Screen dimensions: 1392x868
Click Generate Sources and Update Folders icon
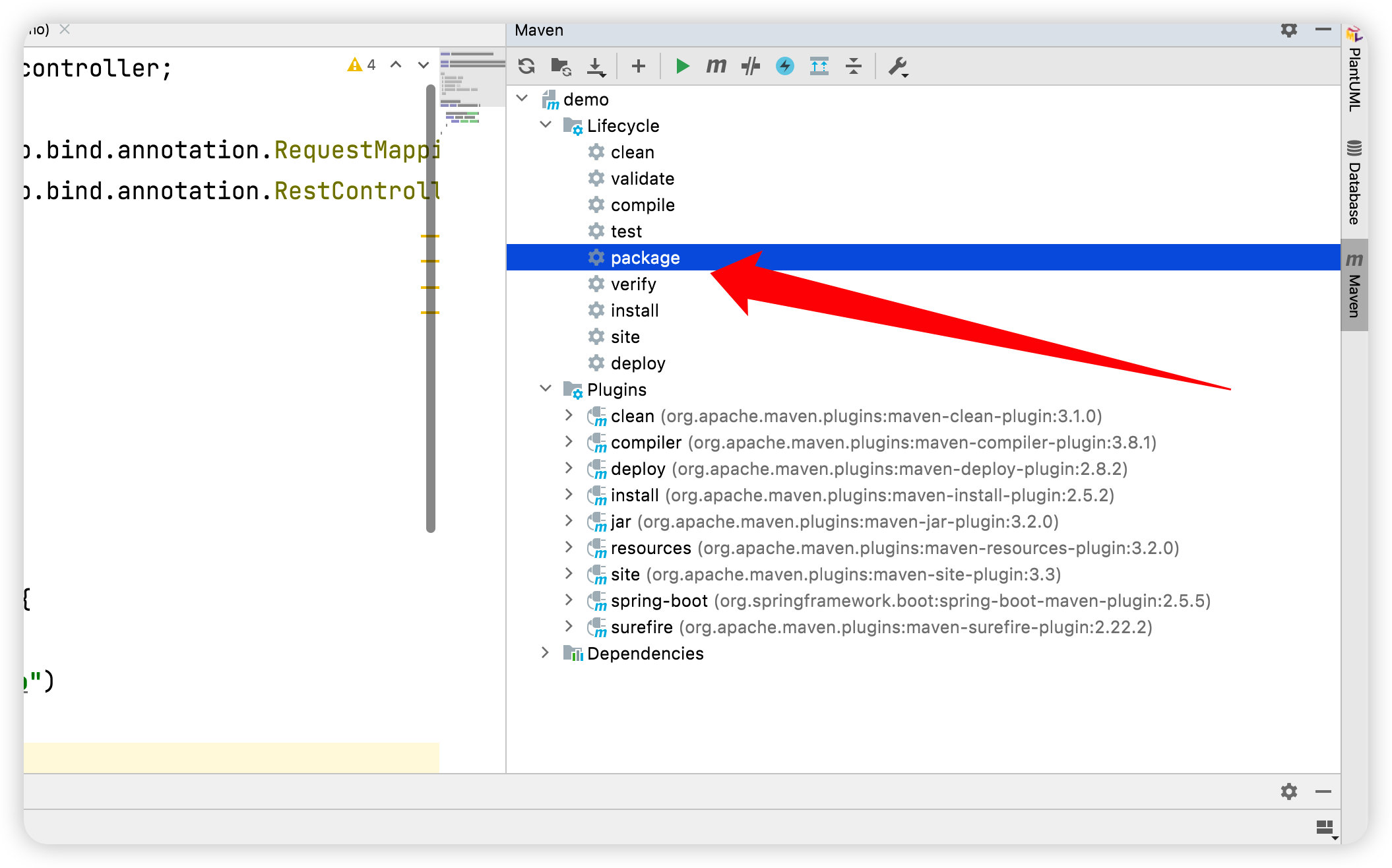(561, 66)
